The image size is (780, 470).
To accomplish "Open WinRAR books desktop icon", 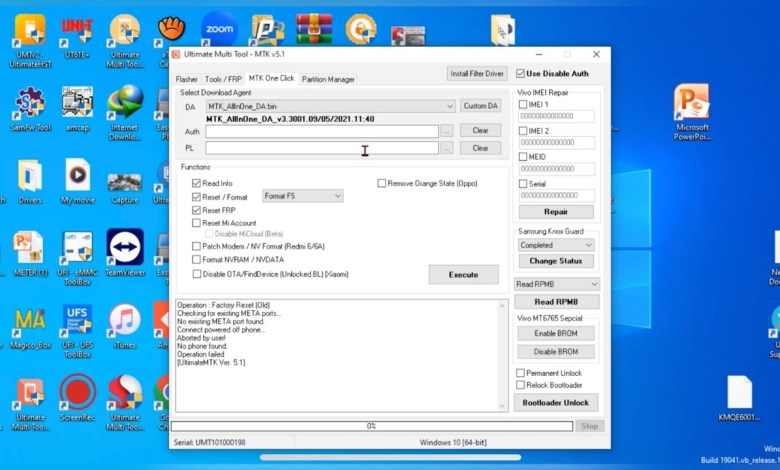I will 314,29.
